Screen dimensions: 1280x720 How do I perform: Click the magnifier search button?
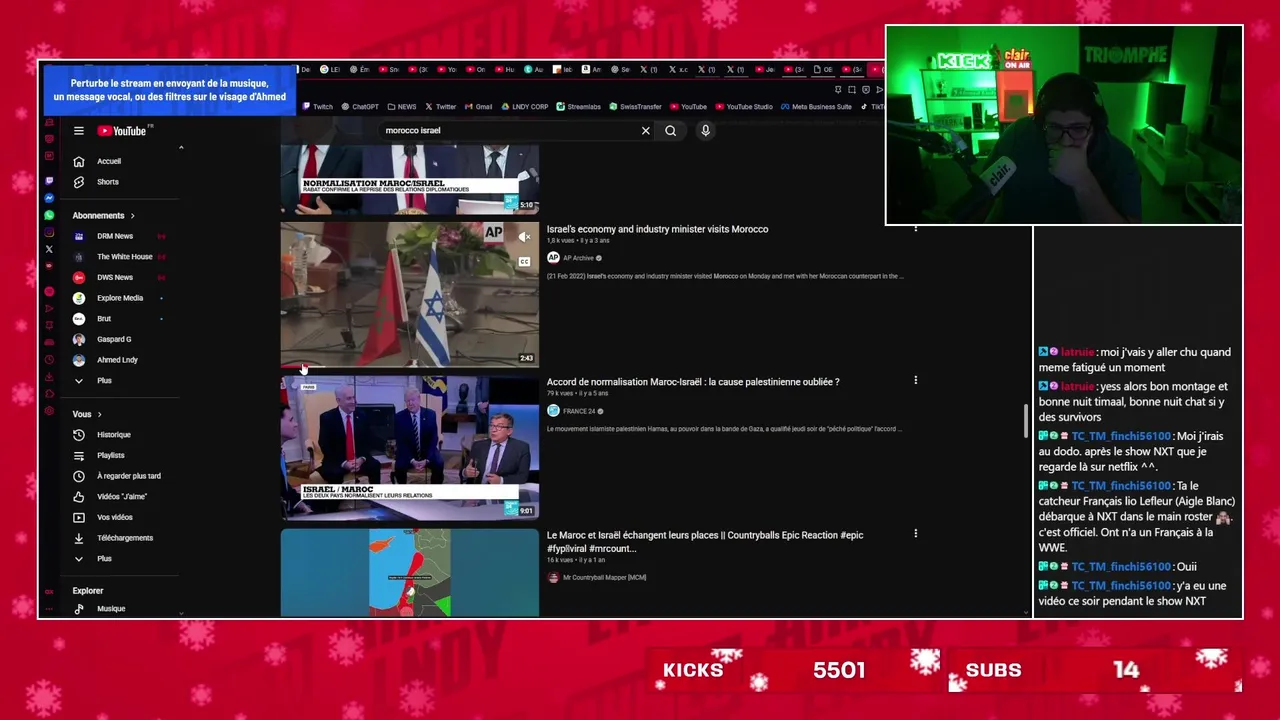(671, 130)
